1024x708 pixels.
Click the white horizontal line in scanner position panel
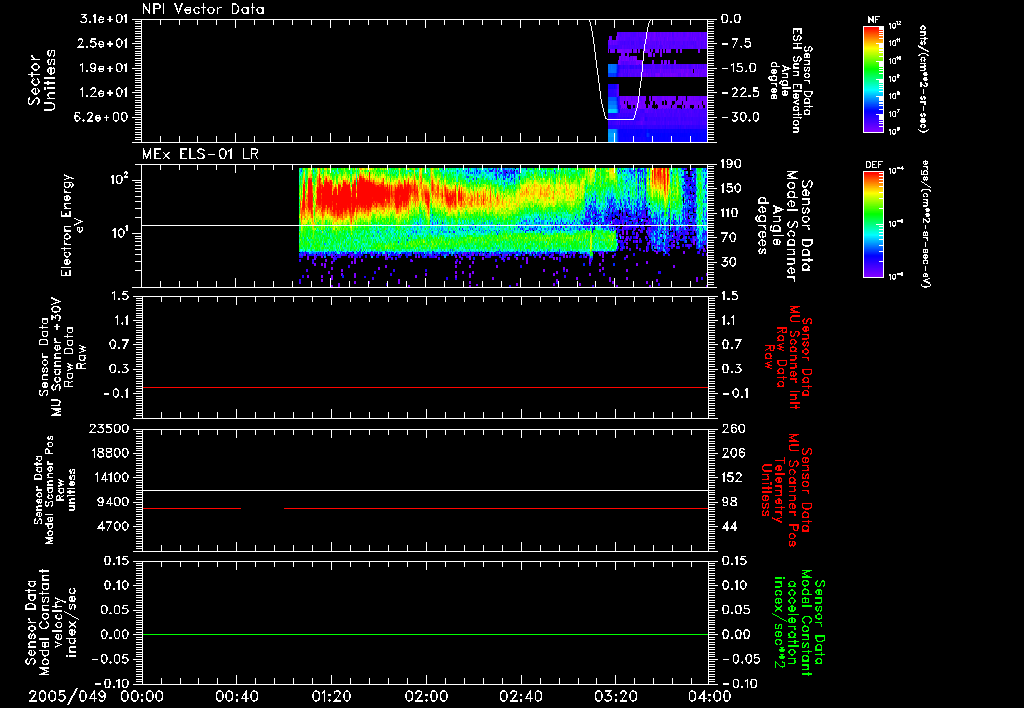pos(424,491)
